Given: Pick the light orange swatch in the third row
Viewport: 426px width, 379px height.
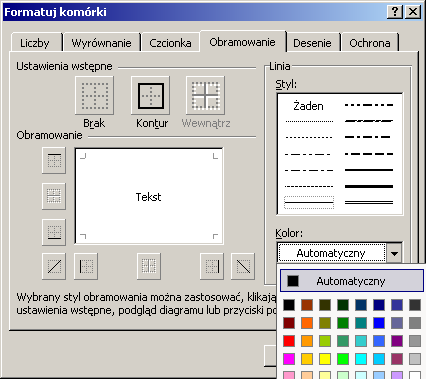Looking at the screenshot, I should [x=307, y=341].
